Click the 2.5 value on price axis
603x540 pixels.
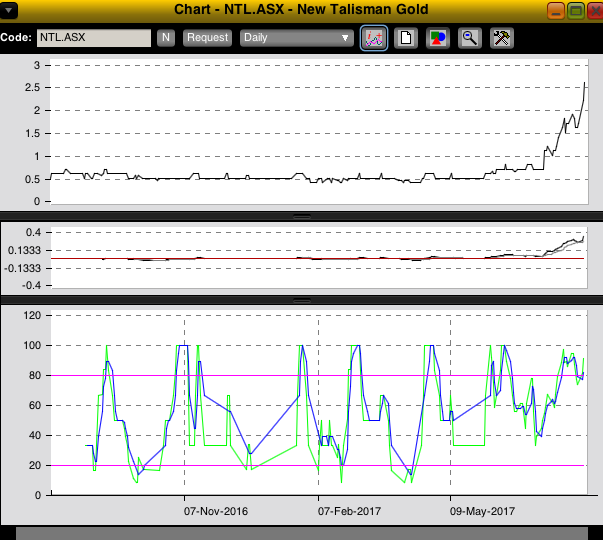coord(32,88)
